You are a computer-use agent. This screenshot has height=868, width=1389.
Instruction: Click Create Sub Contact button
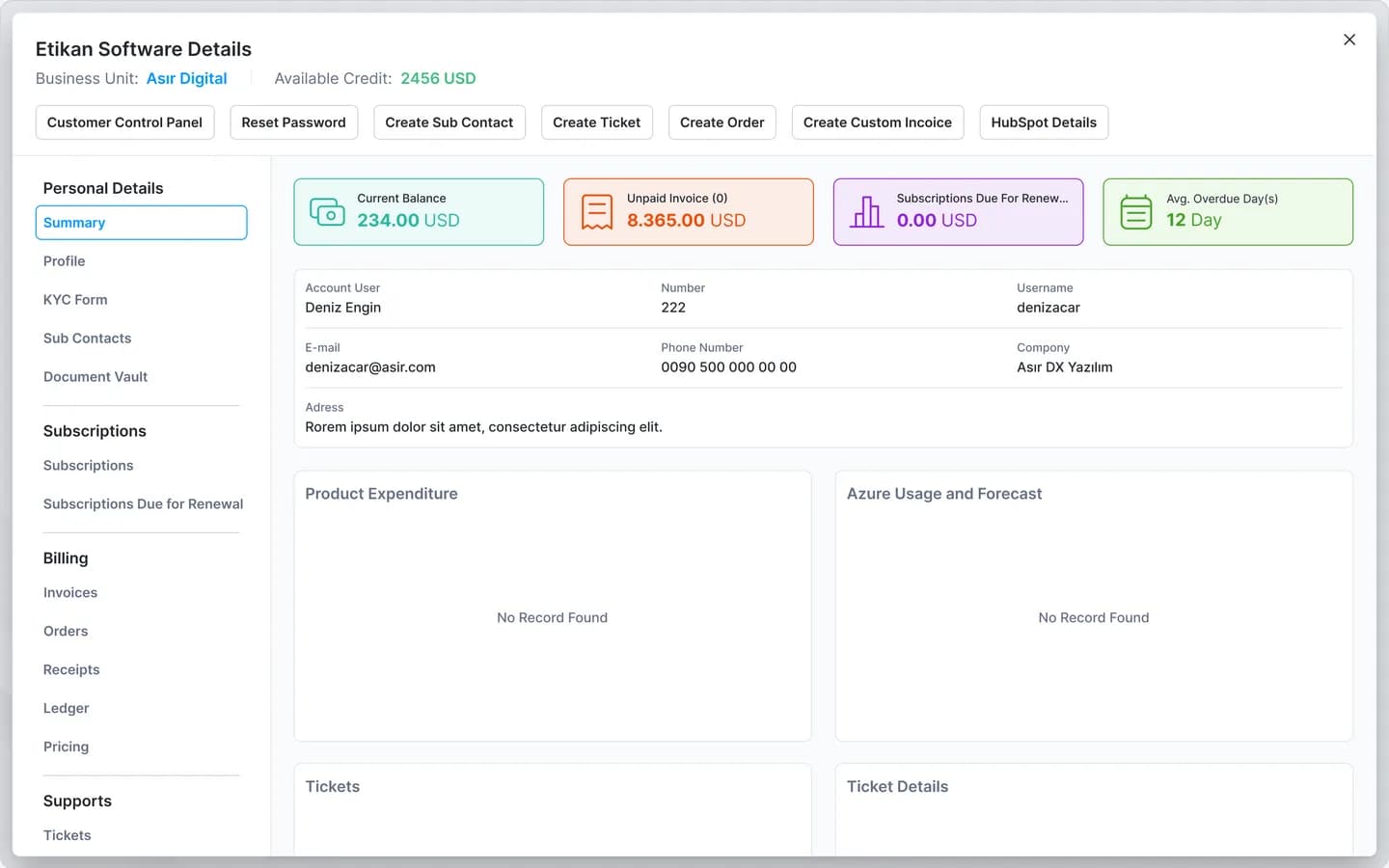click(449, 122)
